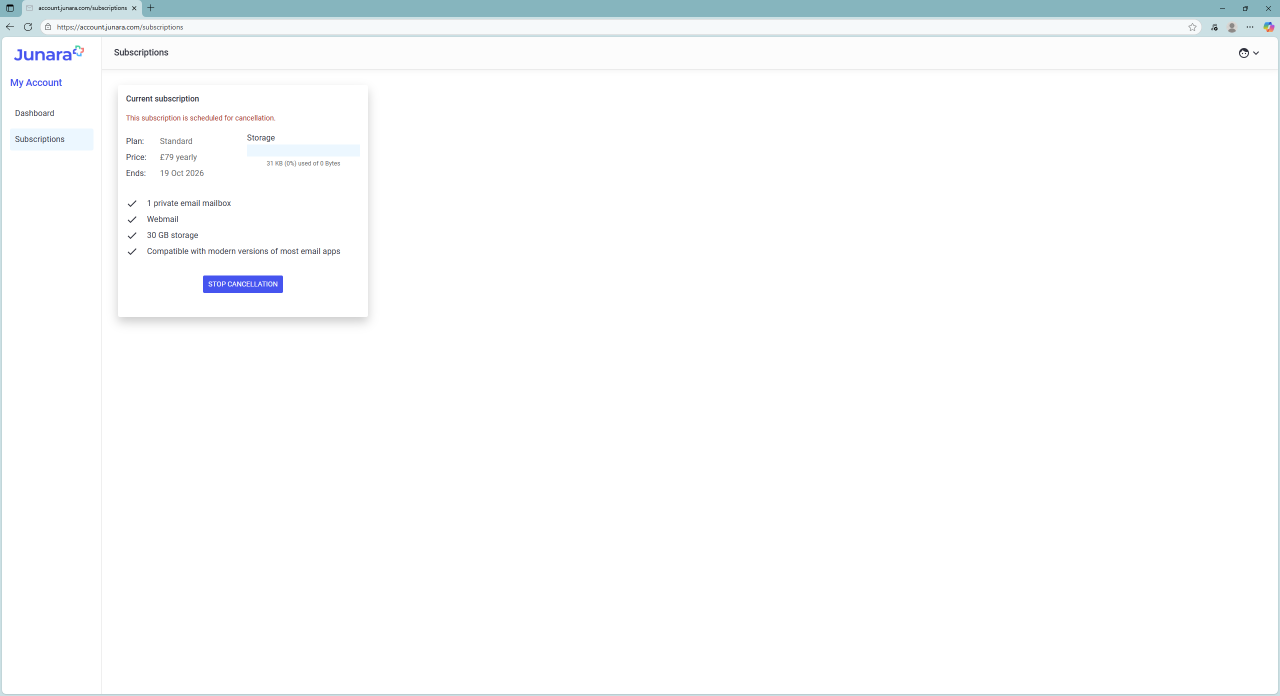Click the My Account heading
The height and width of the screenshot is (696, 1280).
36,83
